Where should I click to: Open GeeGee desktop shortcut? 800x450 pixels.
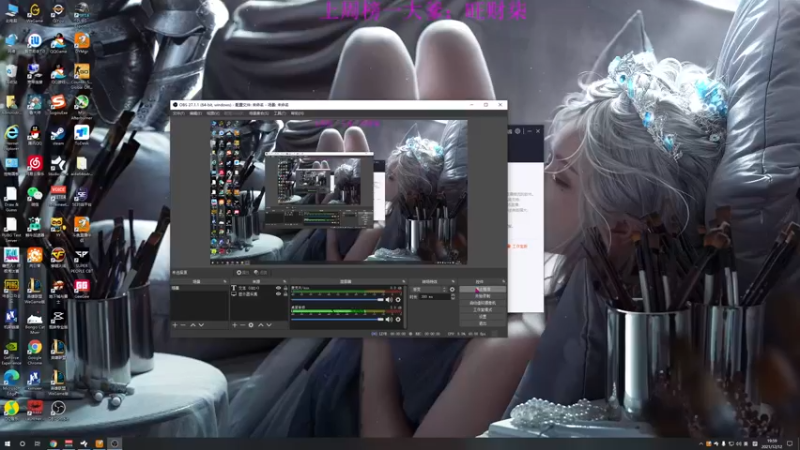[82, 289]
